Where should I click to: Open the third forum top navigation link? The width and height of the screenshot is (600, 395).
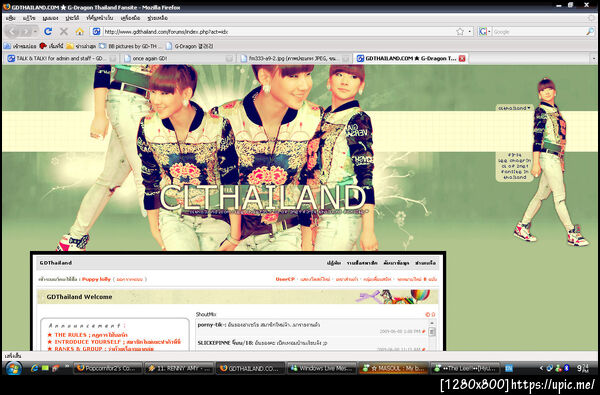coord(396,263)
